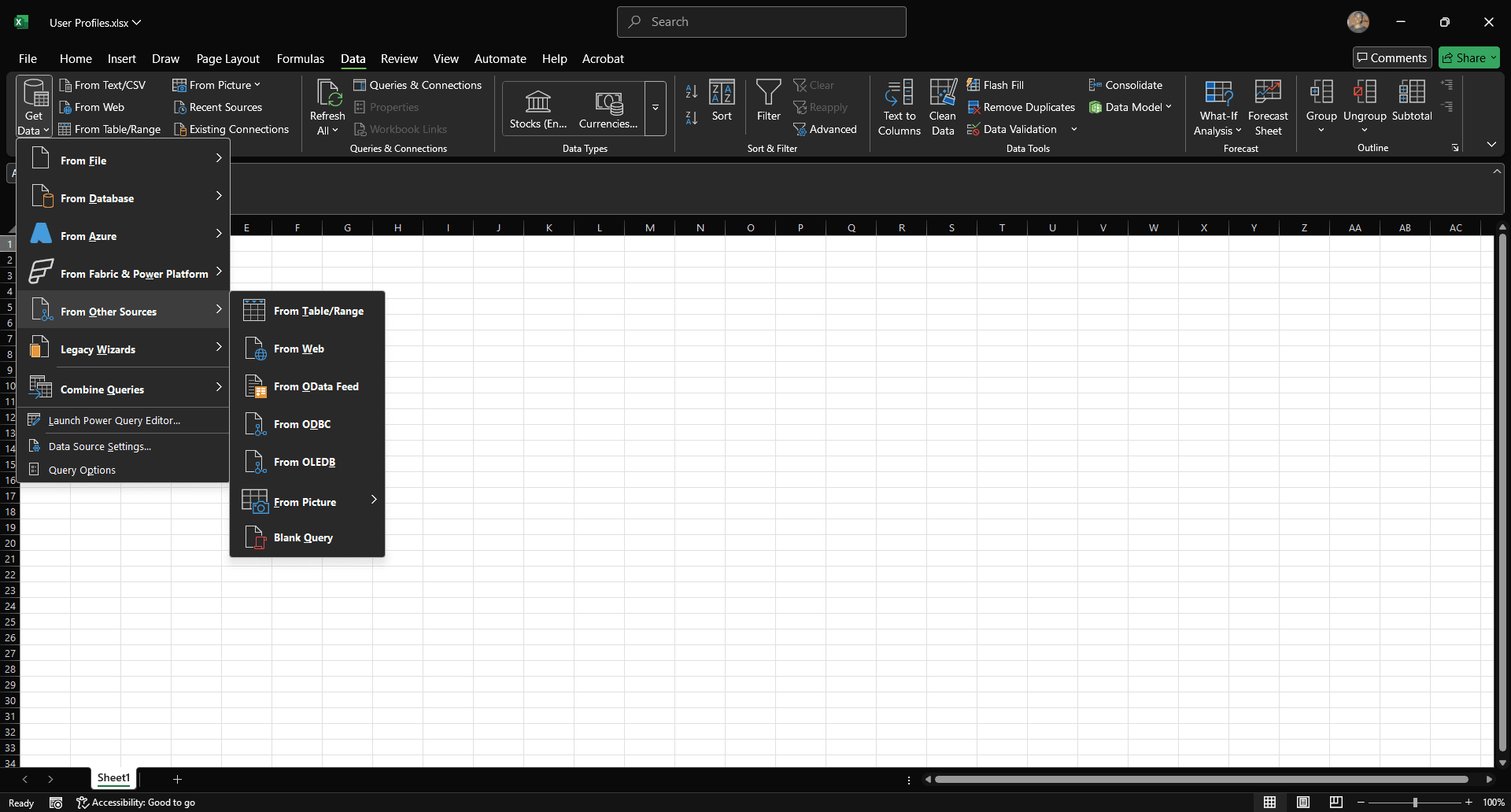Viewport: 1511px width, 812px height.
Task: Open Recent Sources
Action: coord(218,107)
